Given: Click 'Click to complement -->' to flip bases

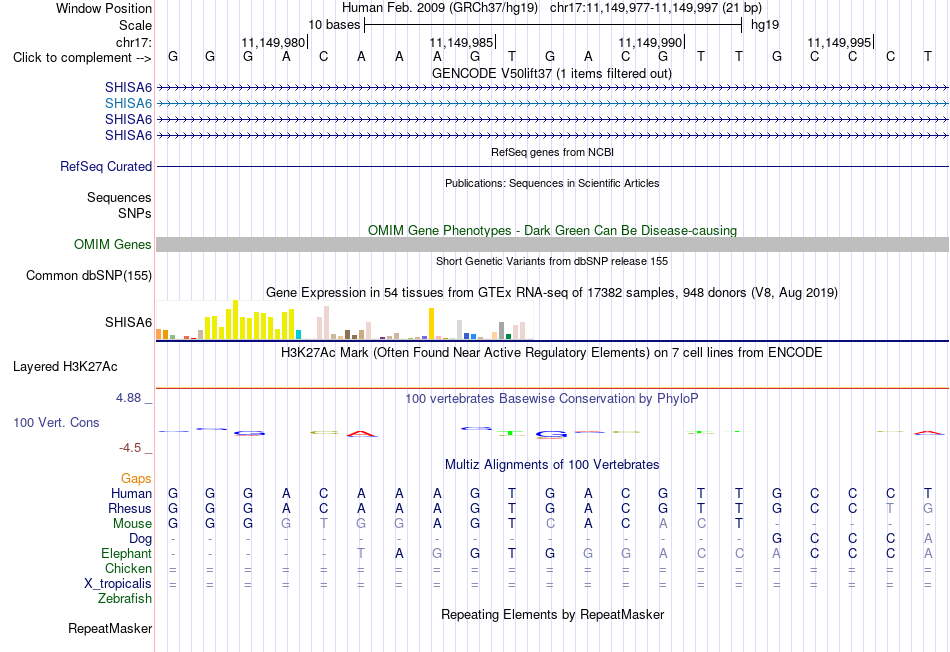Looking at the screenshot, I should [x=82, y=58].
